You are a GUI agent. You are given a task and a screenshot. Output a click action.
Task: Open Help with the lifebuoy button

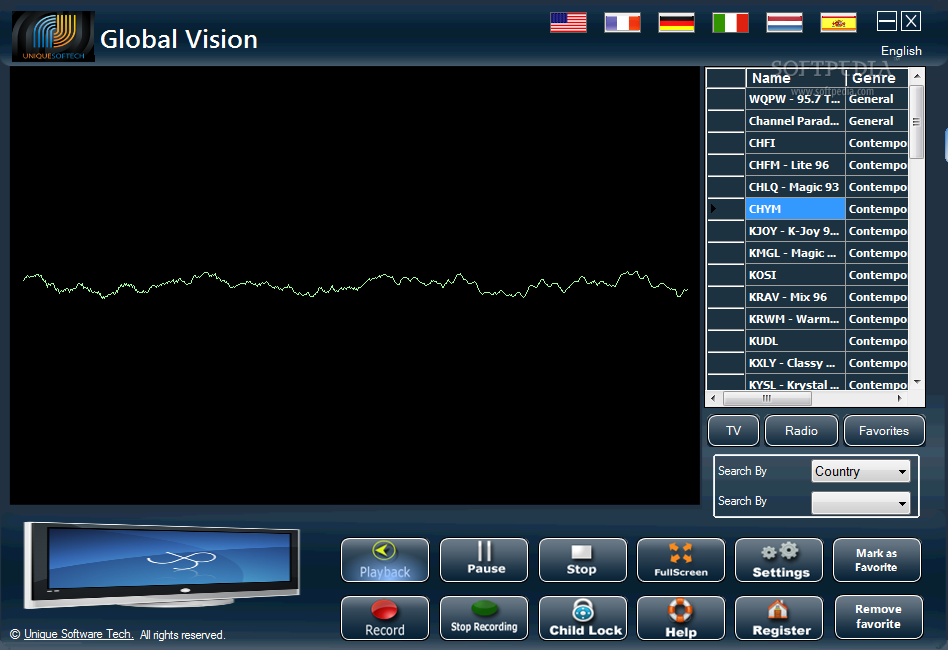(x=681, y=618)
